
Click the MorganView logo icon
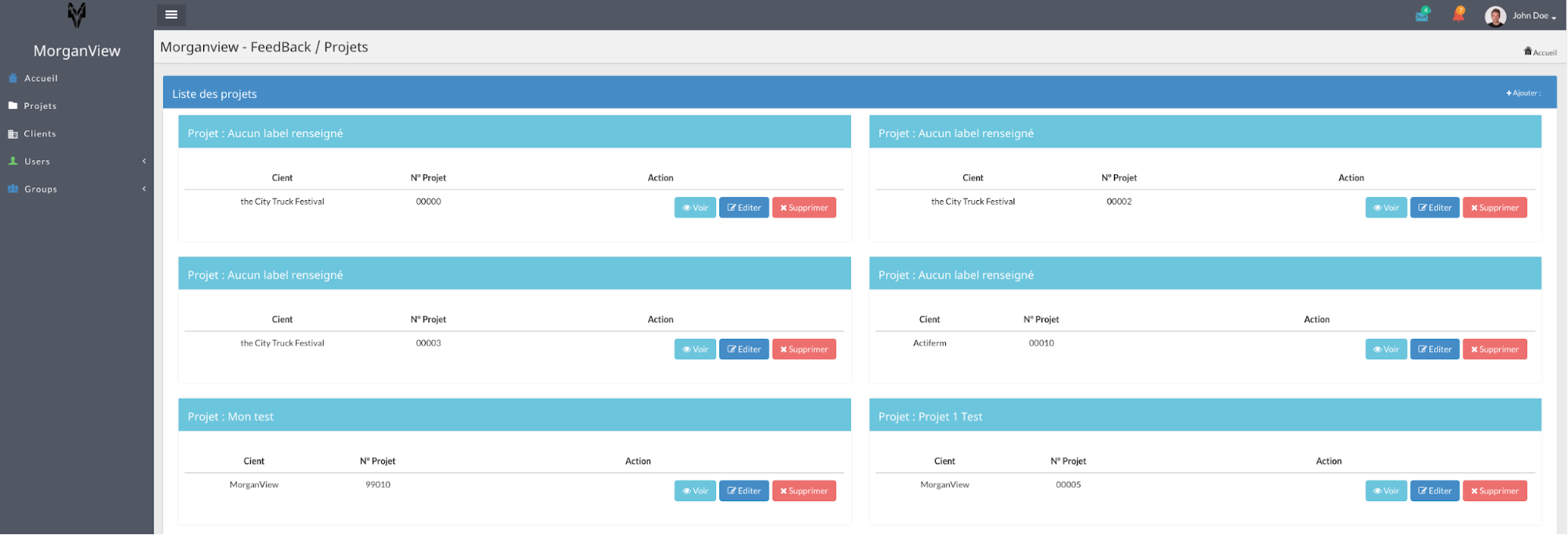[x=77, y=15]
